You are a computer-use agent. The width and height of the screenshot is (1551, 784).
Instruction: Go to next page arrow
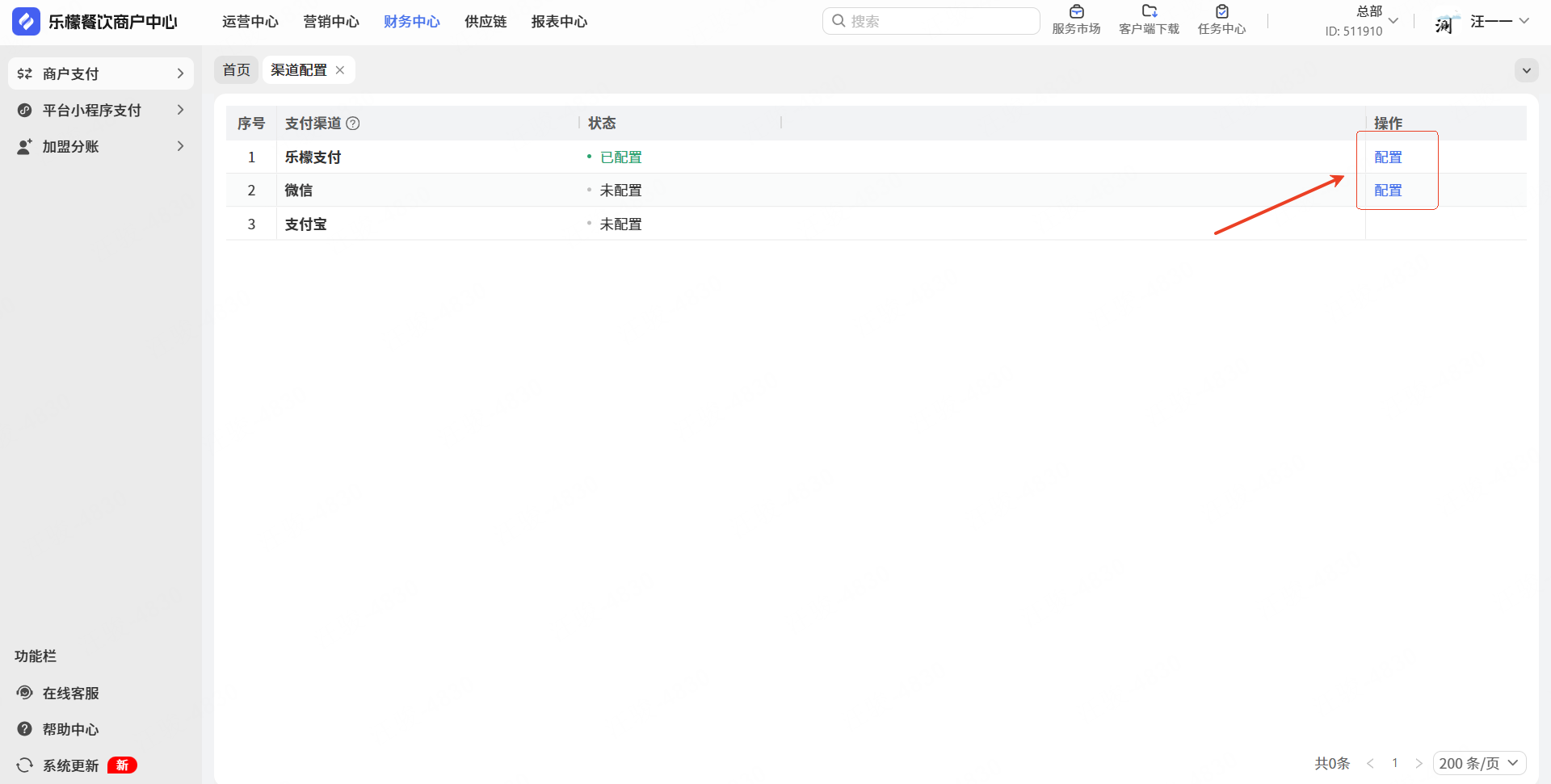pos(1419,763)
